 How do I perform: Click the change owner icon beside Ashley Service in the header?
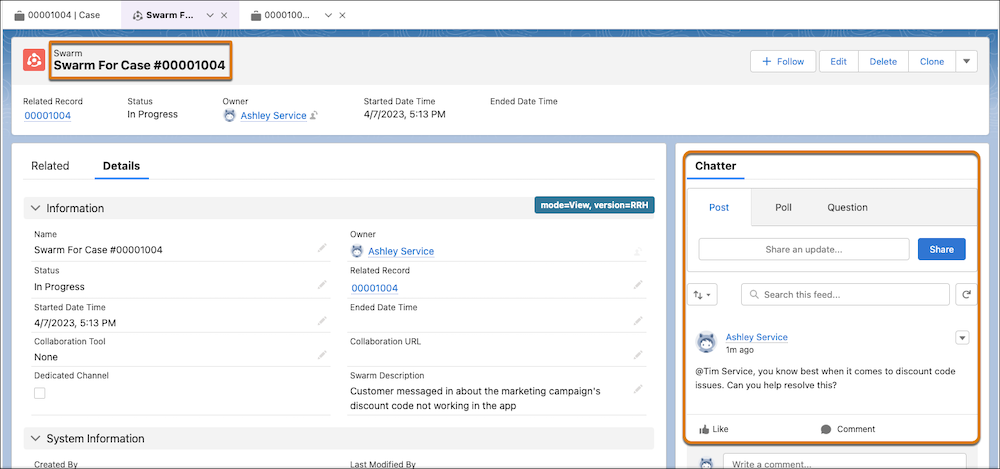(x=314, y=115)
